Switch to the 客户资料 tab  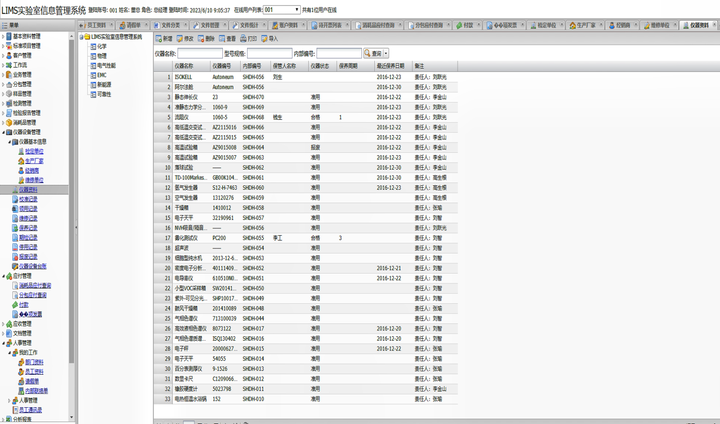click(288, 25)
